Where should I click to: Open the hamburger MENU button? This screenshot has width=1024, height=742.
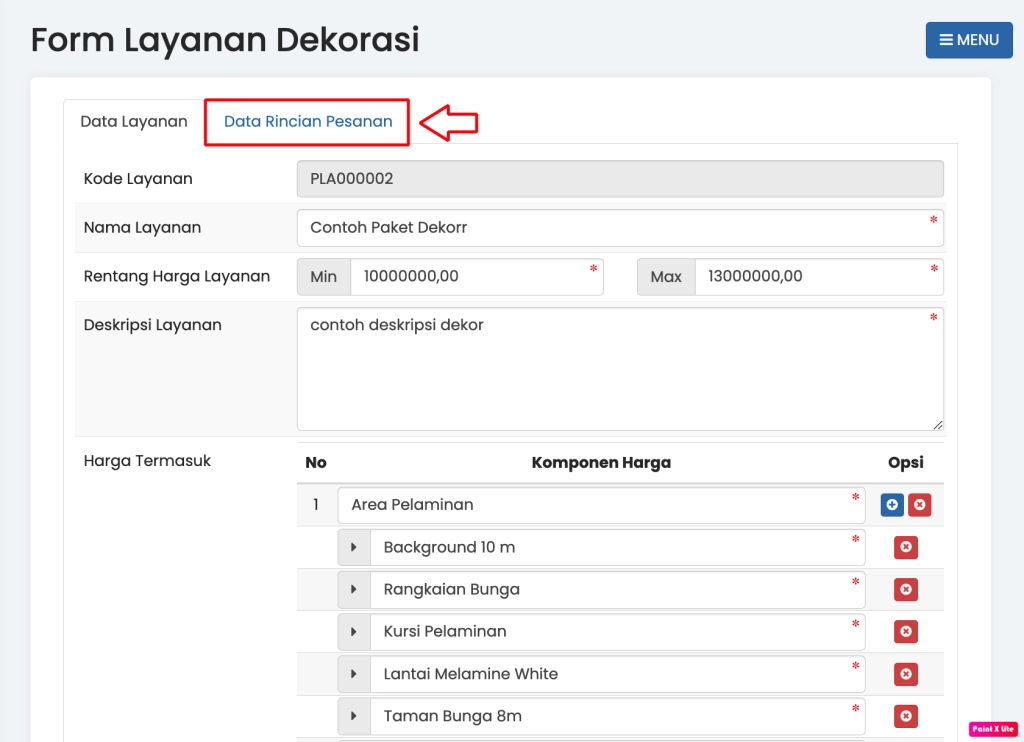pos(968,40)
